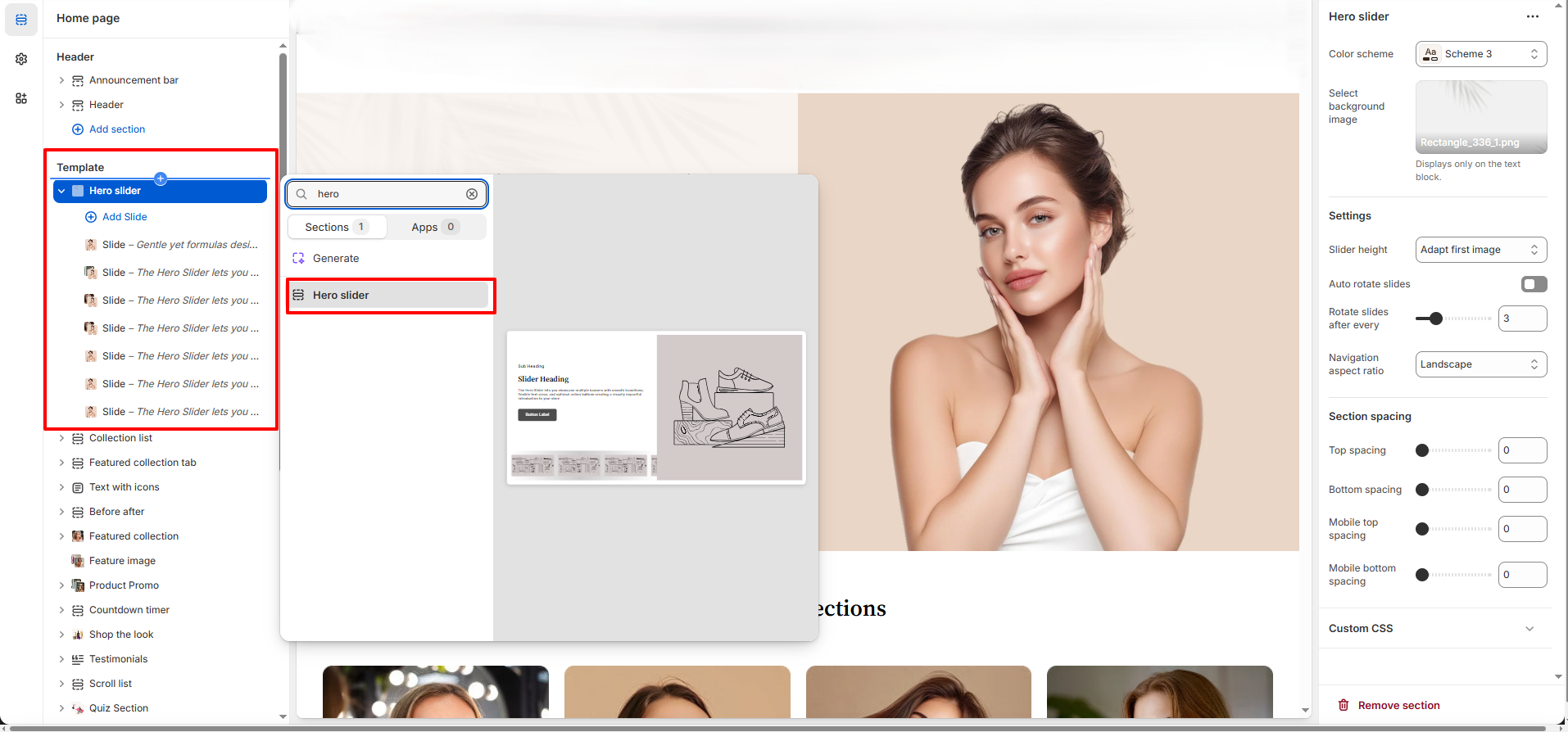The height and width of the screenshot is (732, 1568).
Task: Click Add section link under Header
Action: click(x=116, y=129)
